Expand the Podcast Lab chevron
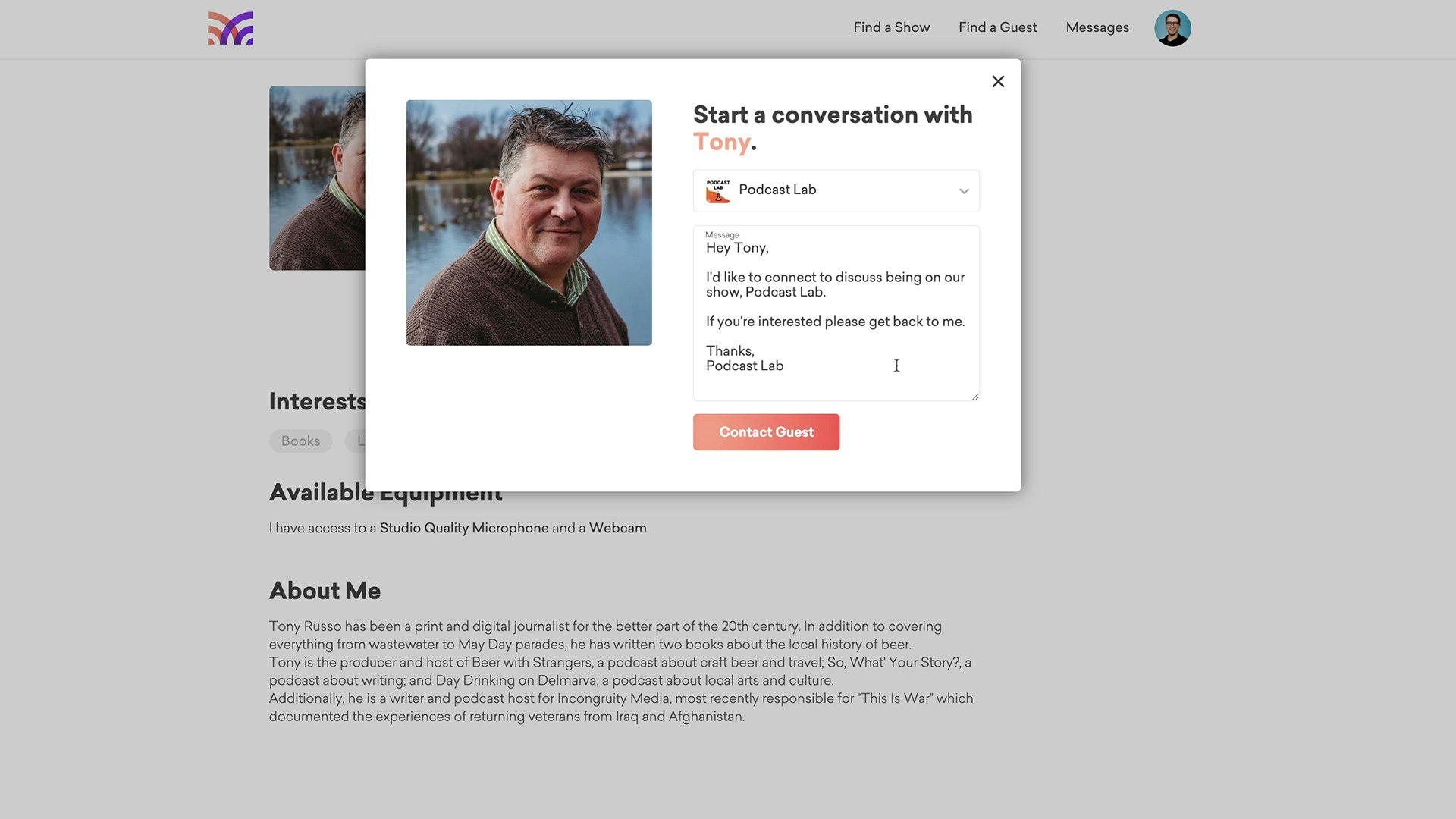Image resolution: width=1456 pixels, height=819 pixels. coord(964,190)
